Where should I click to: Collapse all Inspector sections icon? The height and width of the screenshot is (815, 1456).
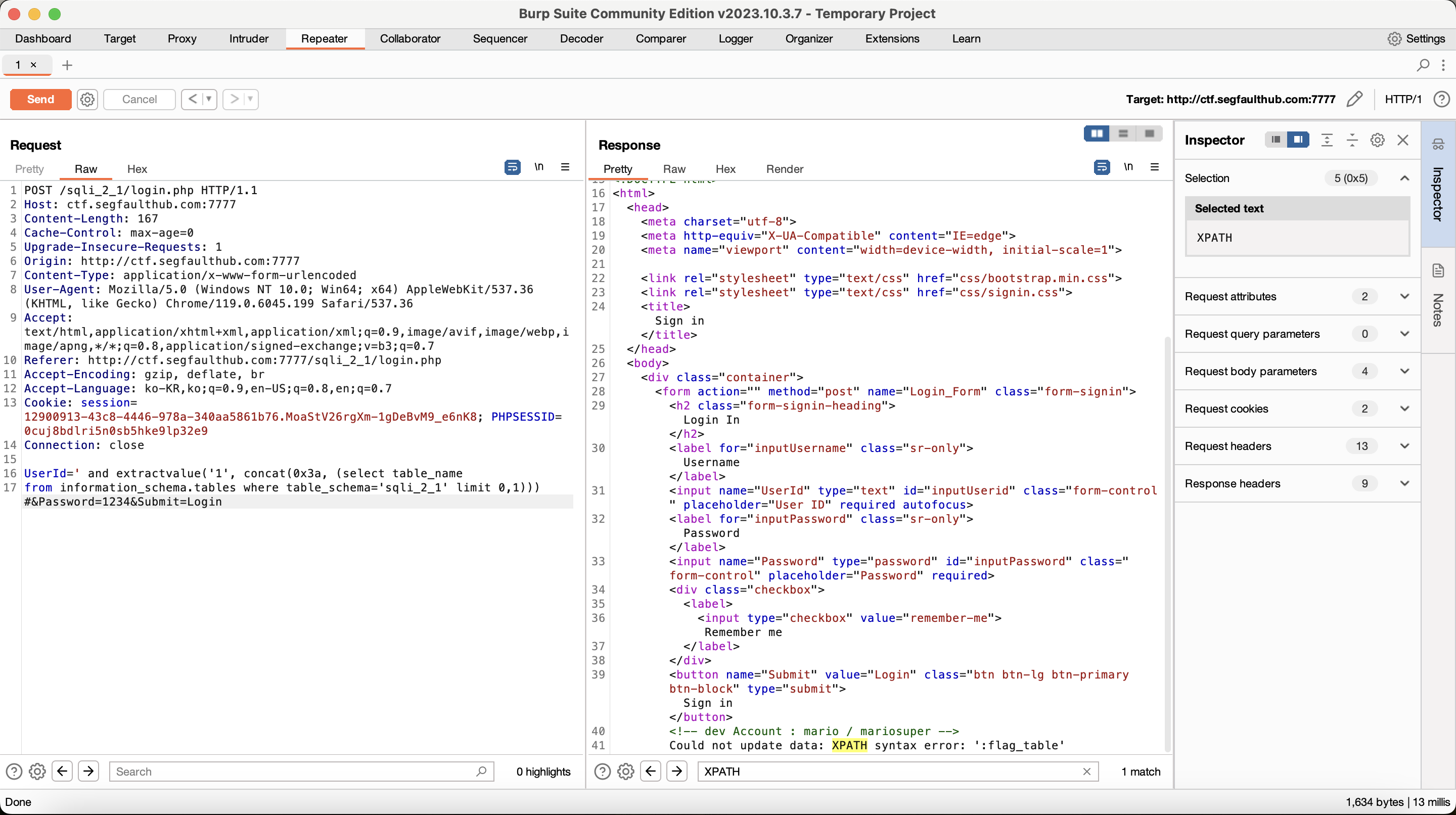coord(1352,140)
